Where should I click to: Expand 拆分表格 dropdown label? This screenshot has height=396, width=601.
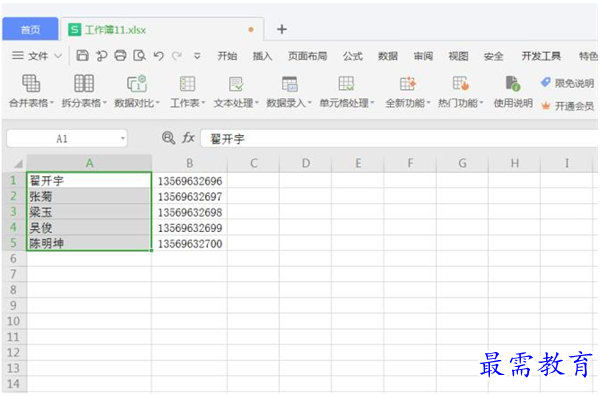click(x=84, y=103)
